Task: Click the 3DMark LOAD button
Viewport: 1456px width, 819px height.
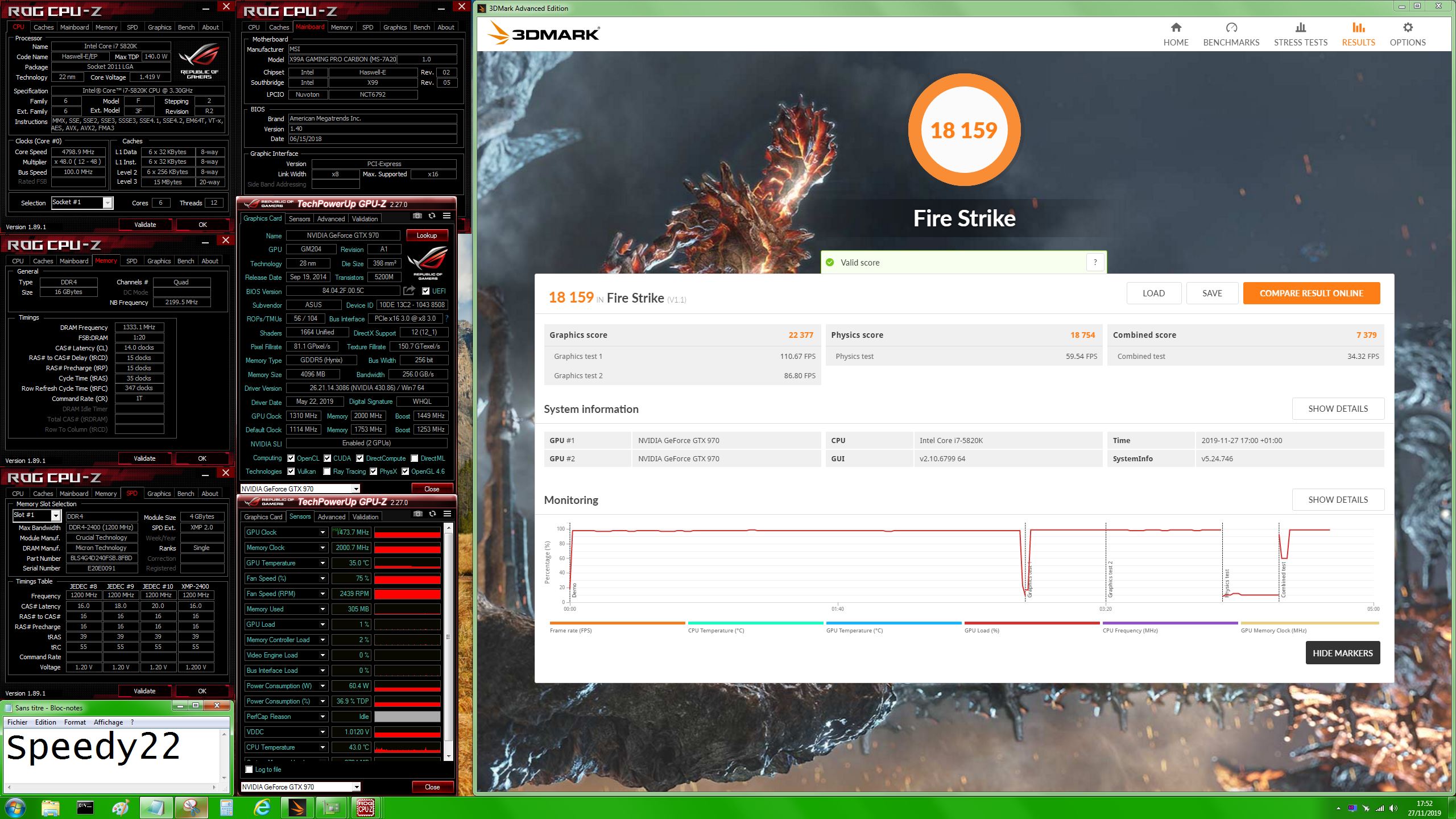Action: point(1153,293)
